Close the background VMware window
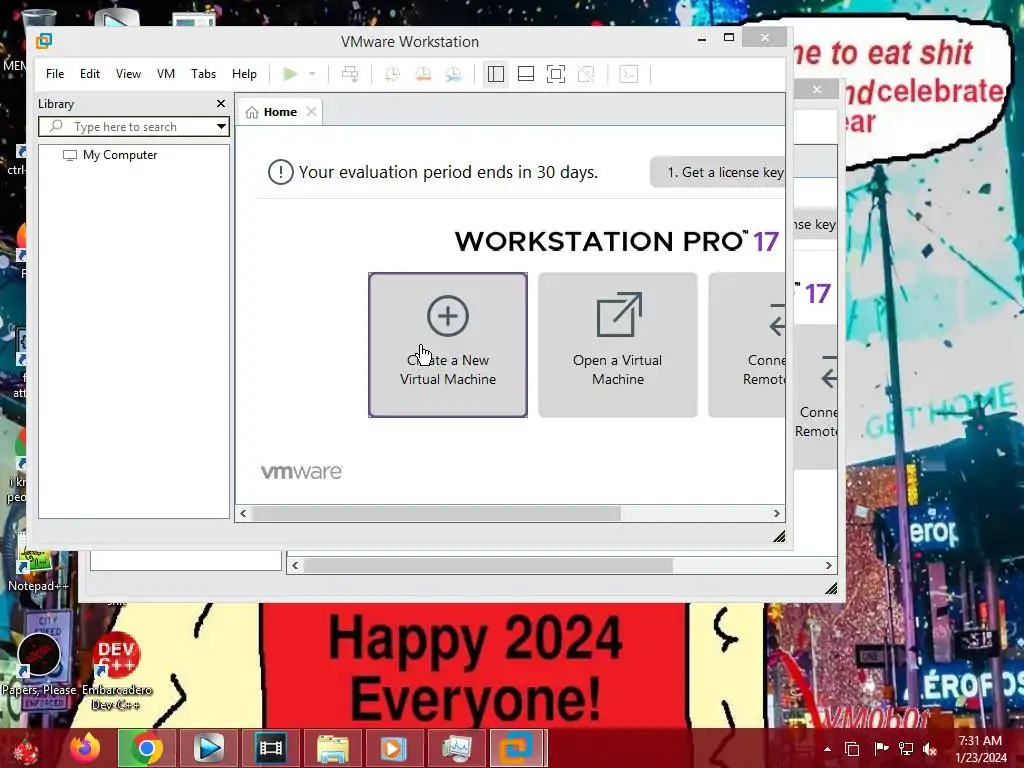Viewport: 1024px width, 768px height. 817,89
